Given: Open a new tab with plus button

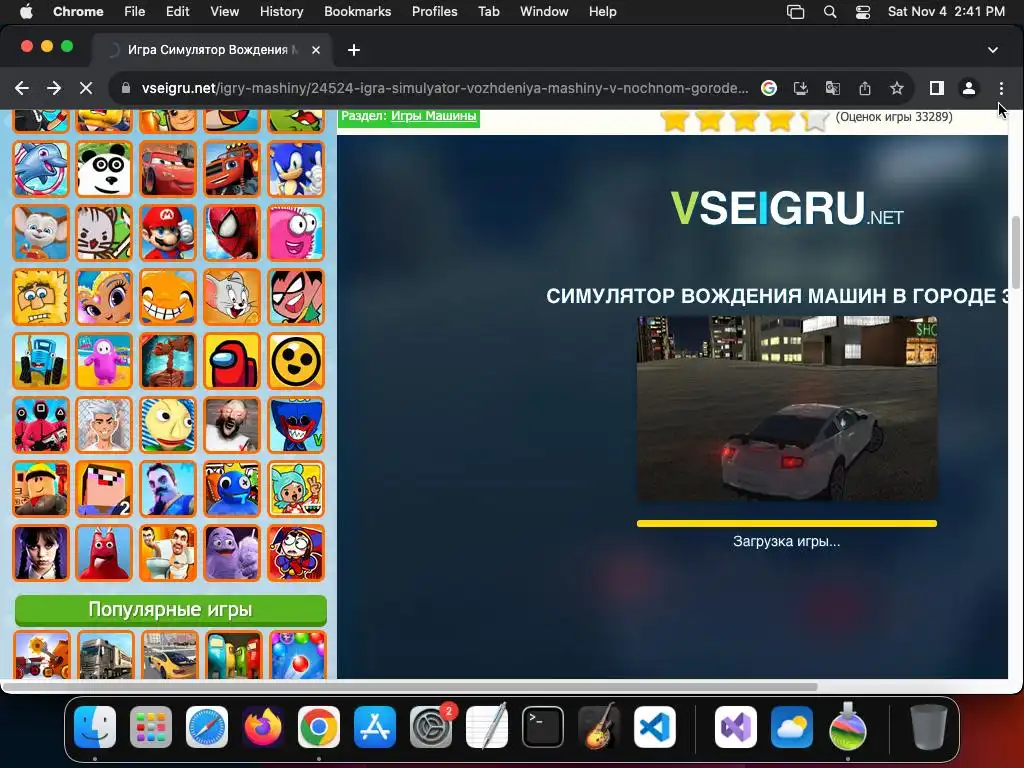Looking at the screenshot, I should [353, 50].
